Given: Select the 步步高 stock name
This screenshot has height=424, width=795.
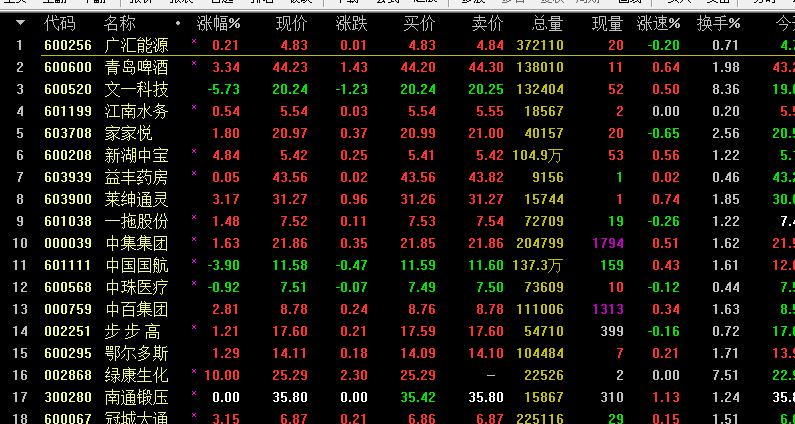Looking at the screenshot, I should [132, 331].
